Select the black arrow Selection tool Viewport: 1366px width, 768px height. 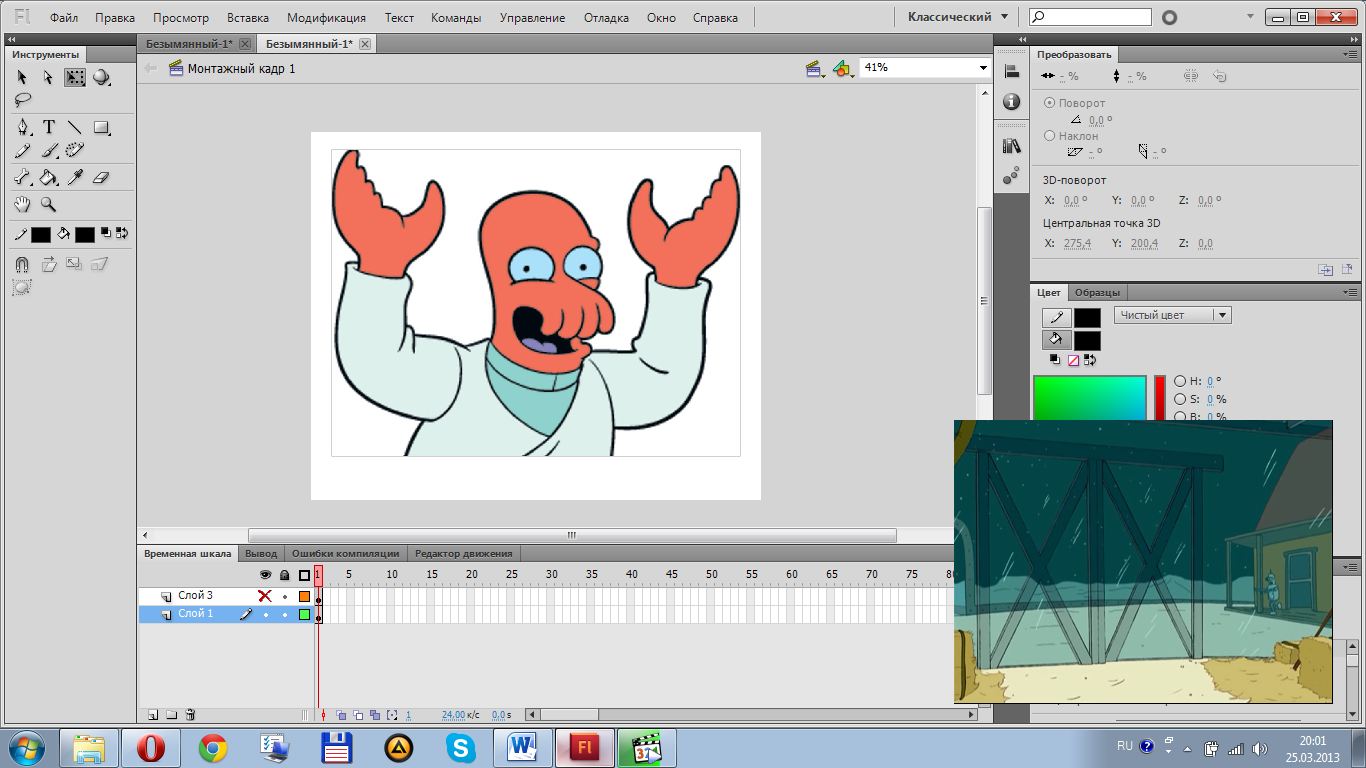(x=22, y=77)
